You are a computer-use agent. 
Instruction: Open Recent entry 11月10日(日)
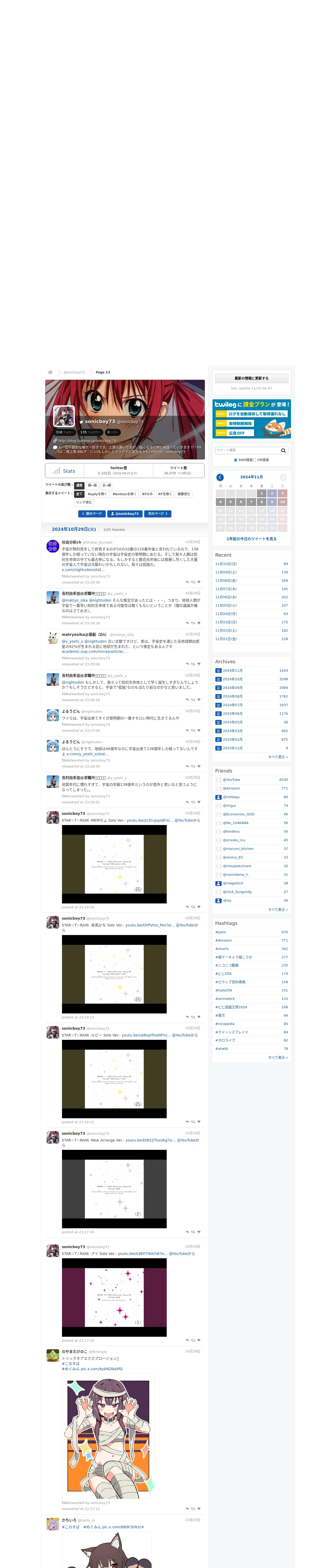click(252, 564)
